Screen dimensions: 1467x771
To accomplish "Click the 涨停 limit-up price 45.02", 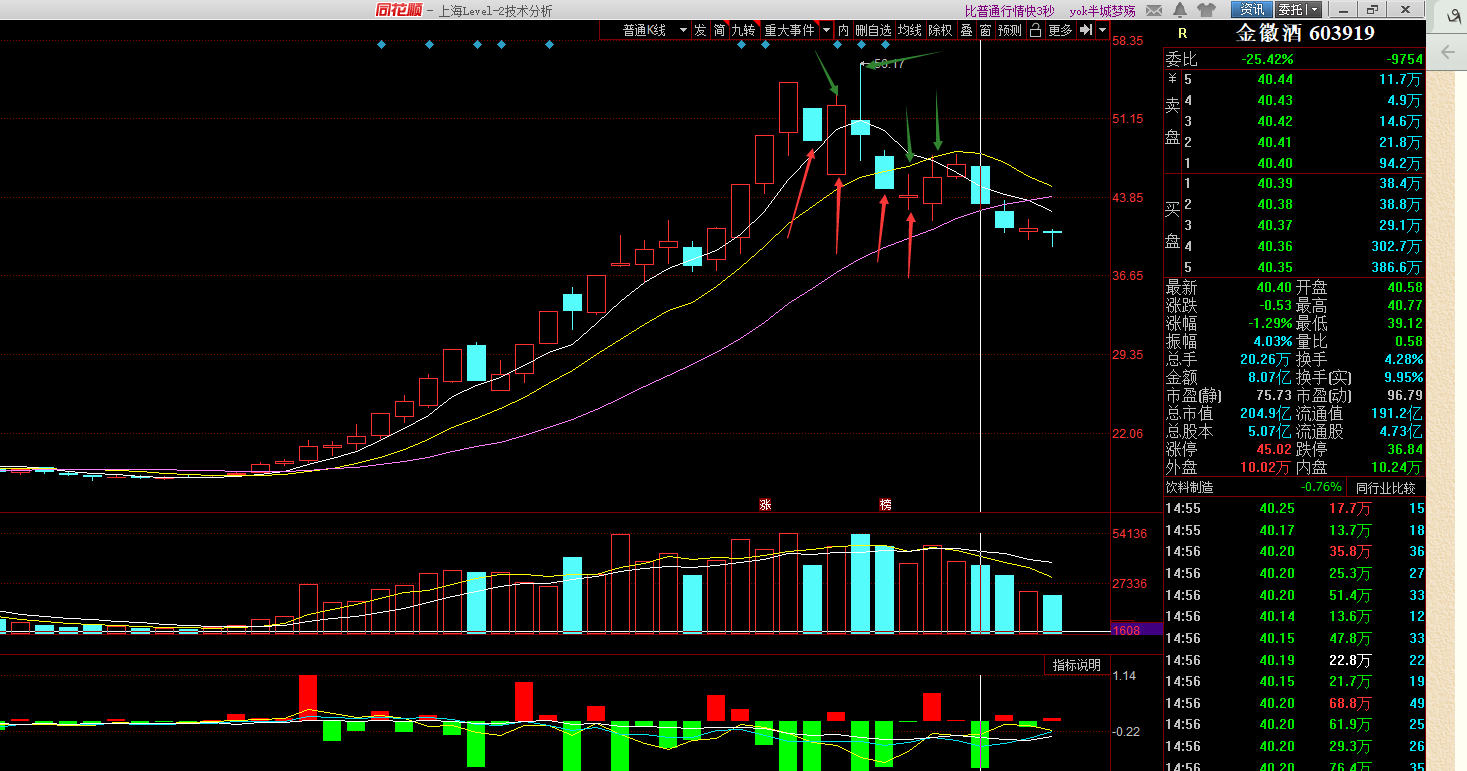I will tap(1273, 450).
